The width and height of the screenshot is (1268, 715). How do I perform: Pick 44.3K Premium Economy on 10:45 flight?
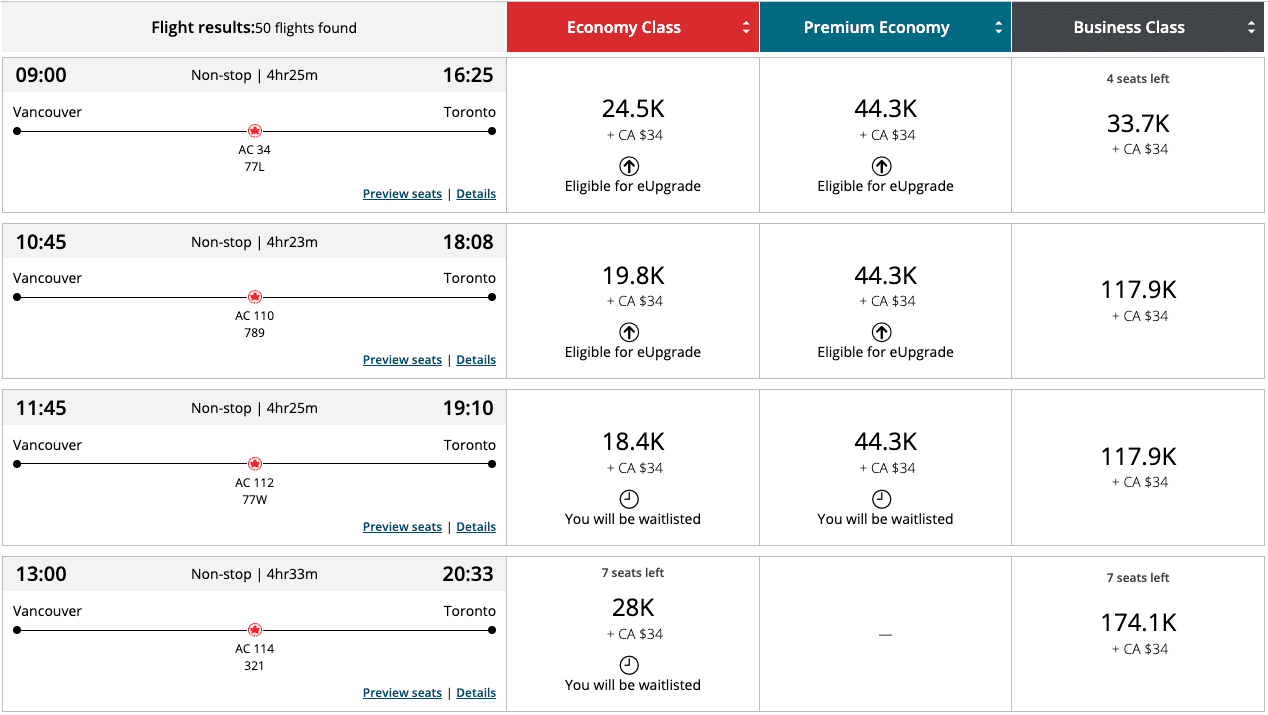(x=885, y=277)
